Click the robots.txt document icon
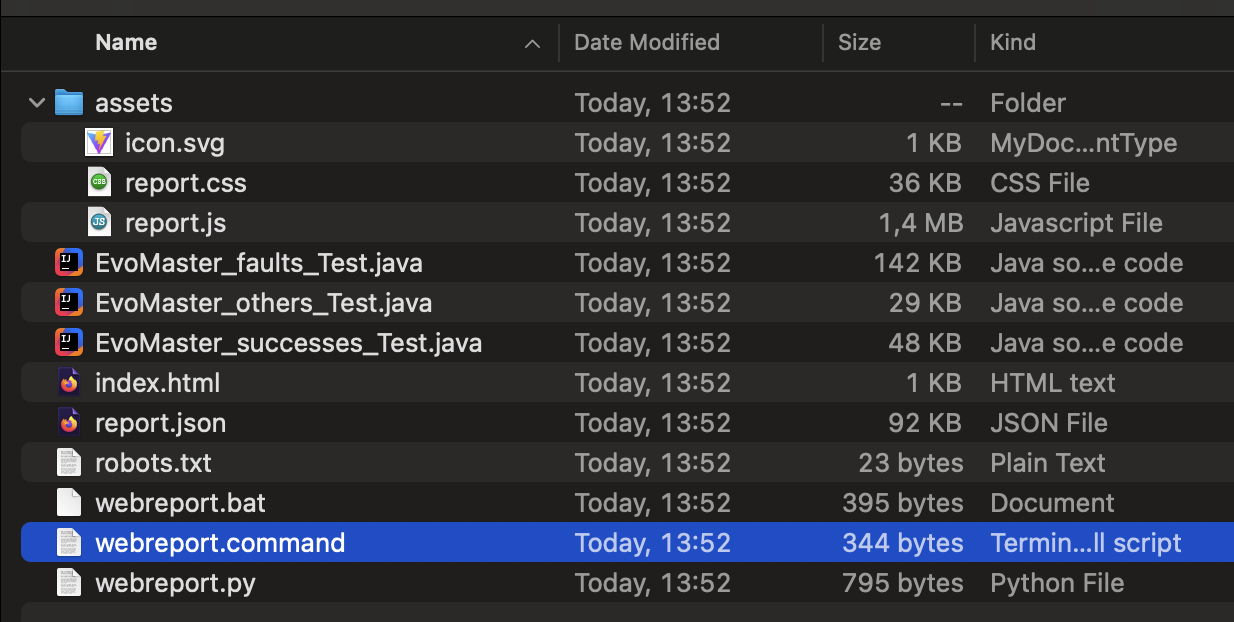This screenshot has width=1234, height=622. tap(68, 463)
